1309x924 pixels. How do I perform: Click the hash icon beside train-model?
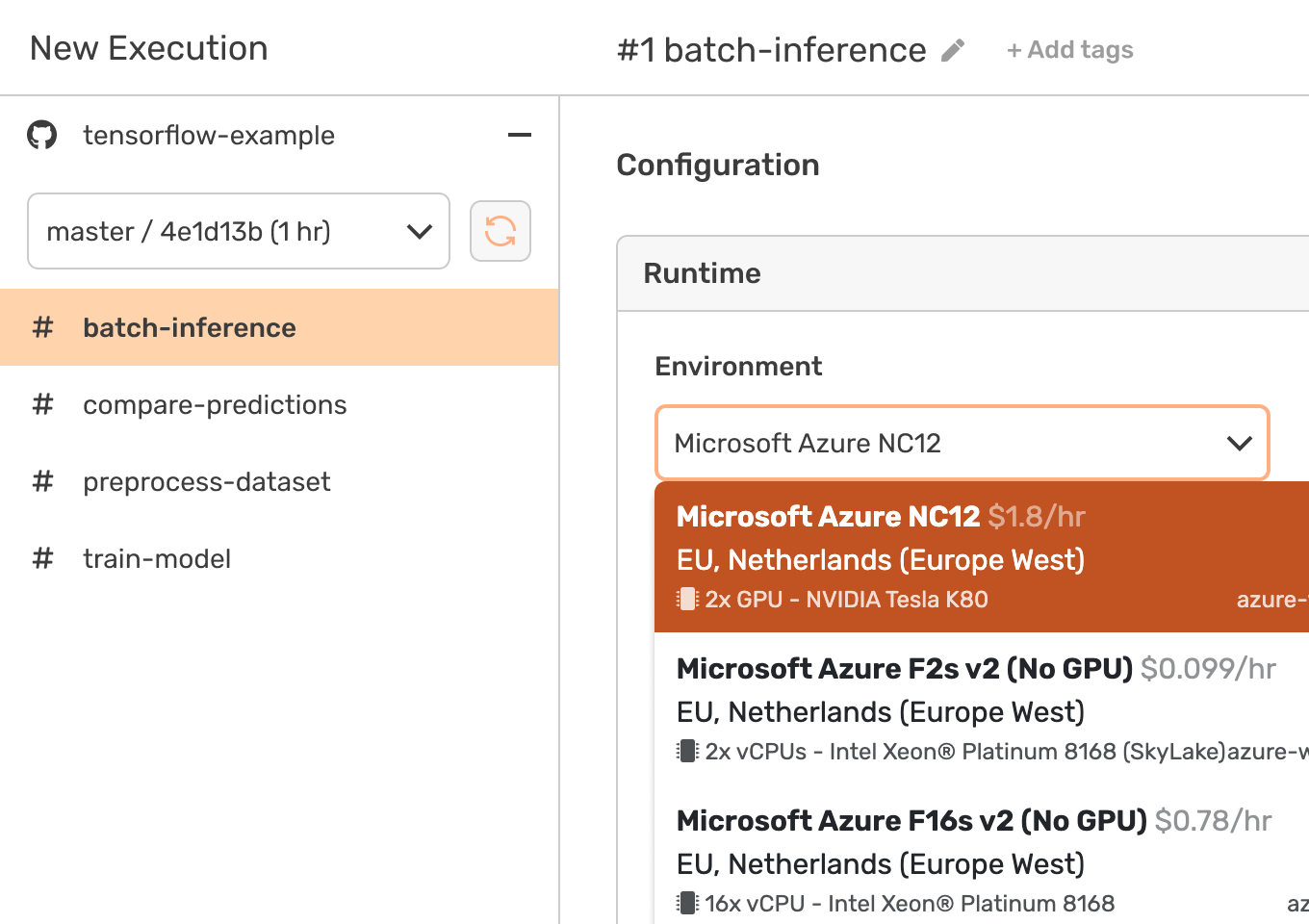[x=42, y=558]
